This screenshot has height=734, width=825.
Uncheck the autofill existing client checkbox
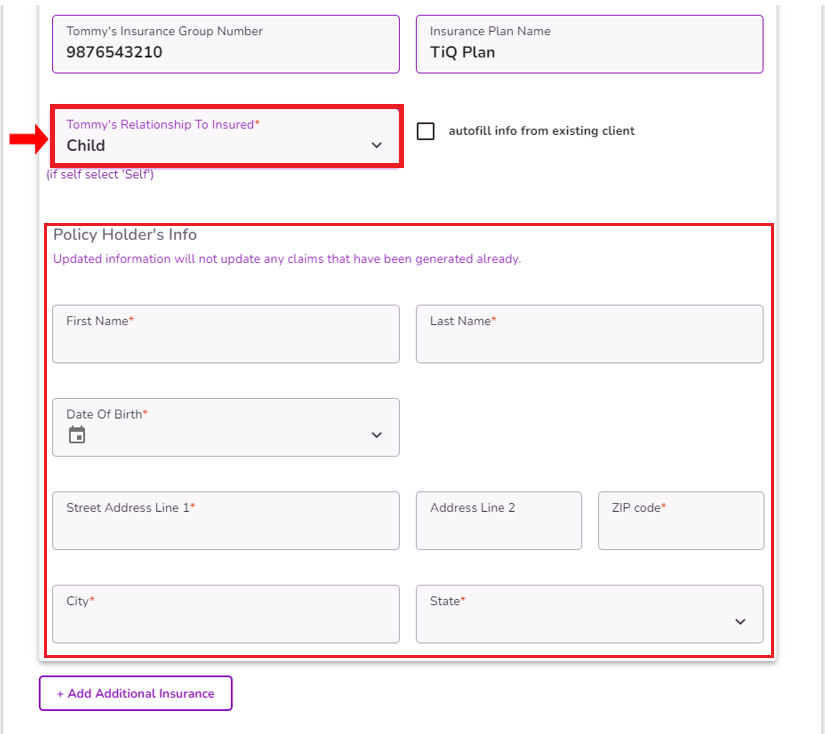click(426, 131)
